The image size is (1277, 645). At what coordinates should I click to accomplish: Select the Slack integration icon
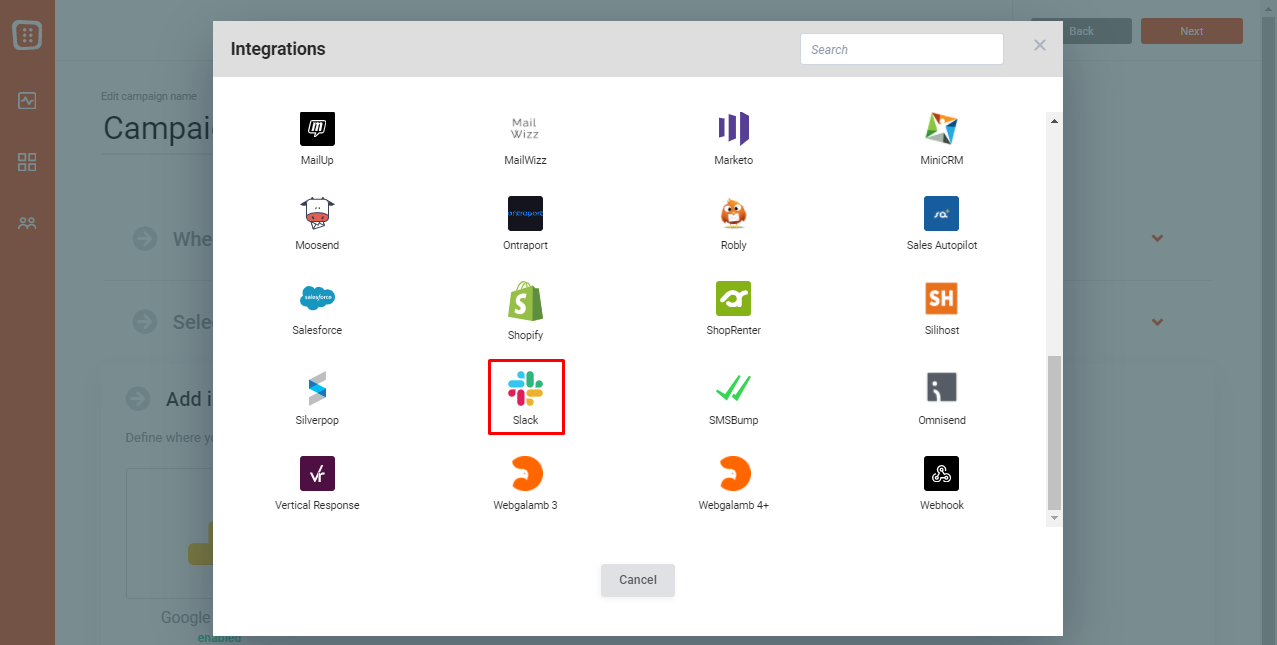[x=525, y=388]
